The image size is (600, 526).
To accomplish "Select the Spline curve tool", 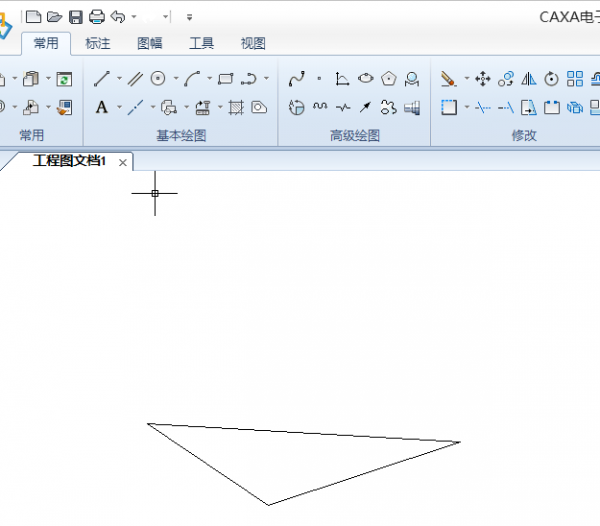I will click(296, 79).
